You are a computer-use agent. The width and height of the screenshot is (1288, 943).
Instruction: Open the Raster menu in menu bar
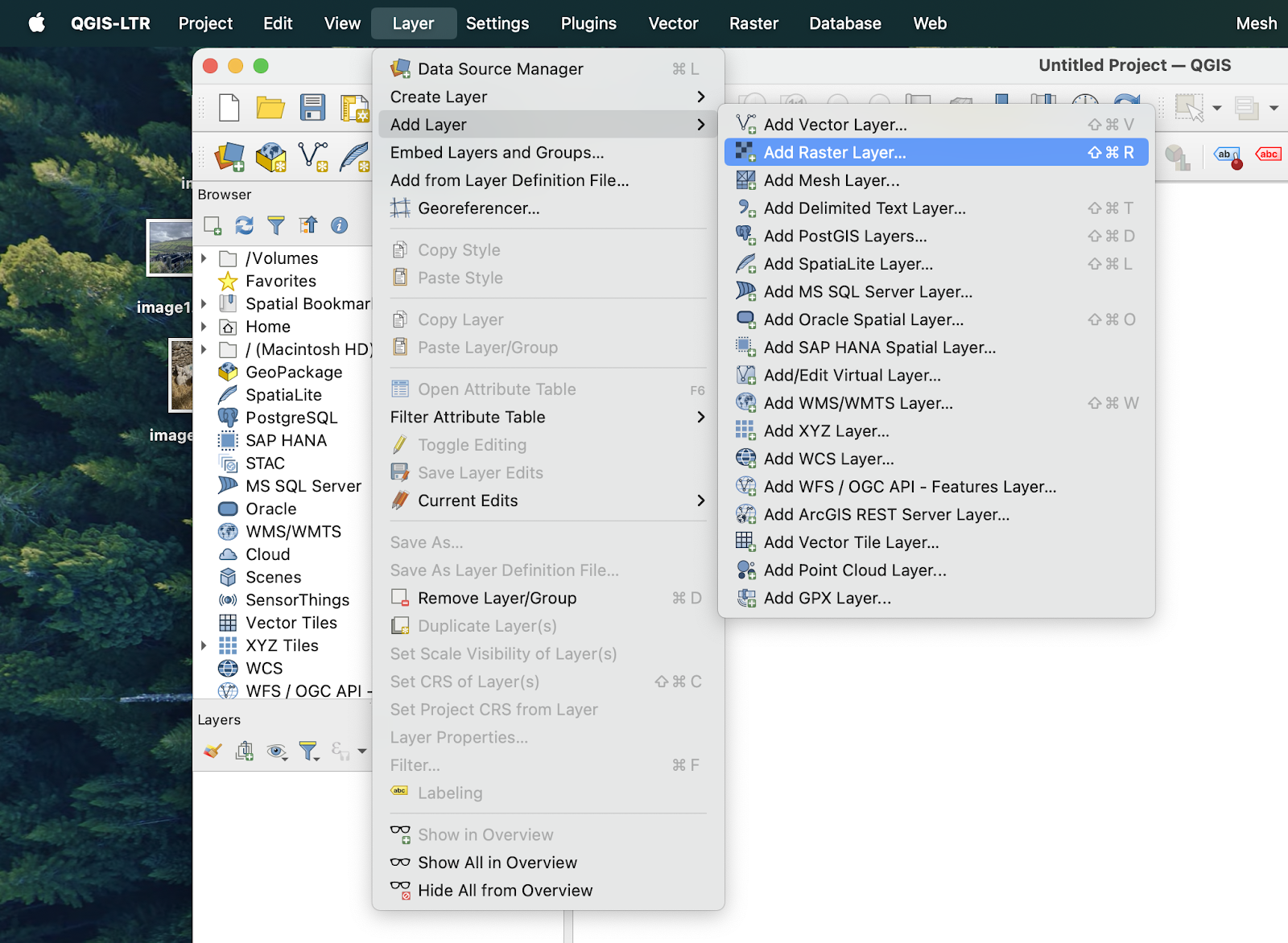(753, 23)
